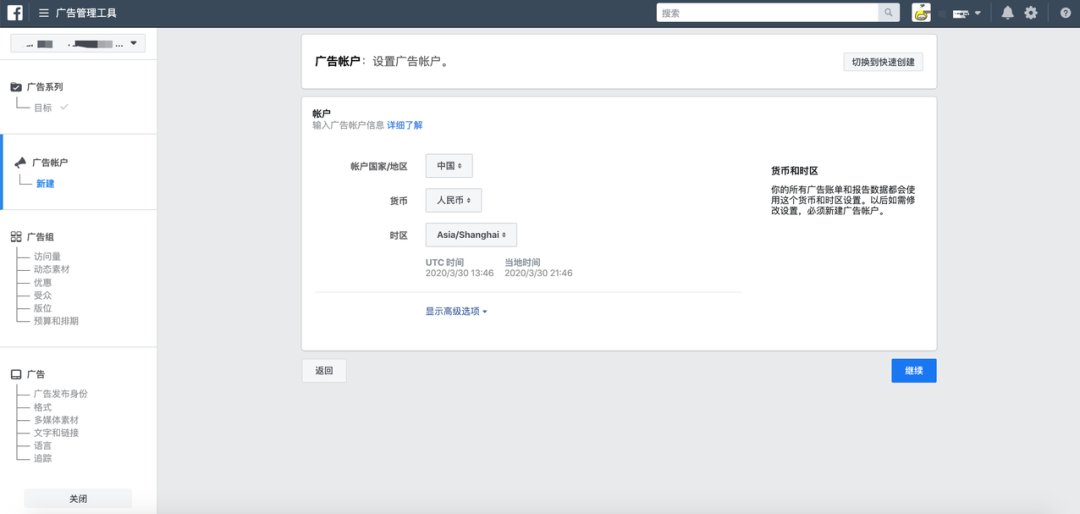1080x514 pixels.
Task: Select 新建 under 广告帐户
Action: pos(45,183)
